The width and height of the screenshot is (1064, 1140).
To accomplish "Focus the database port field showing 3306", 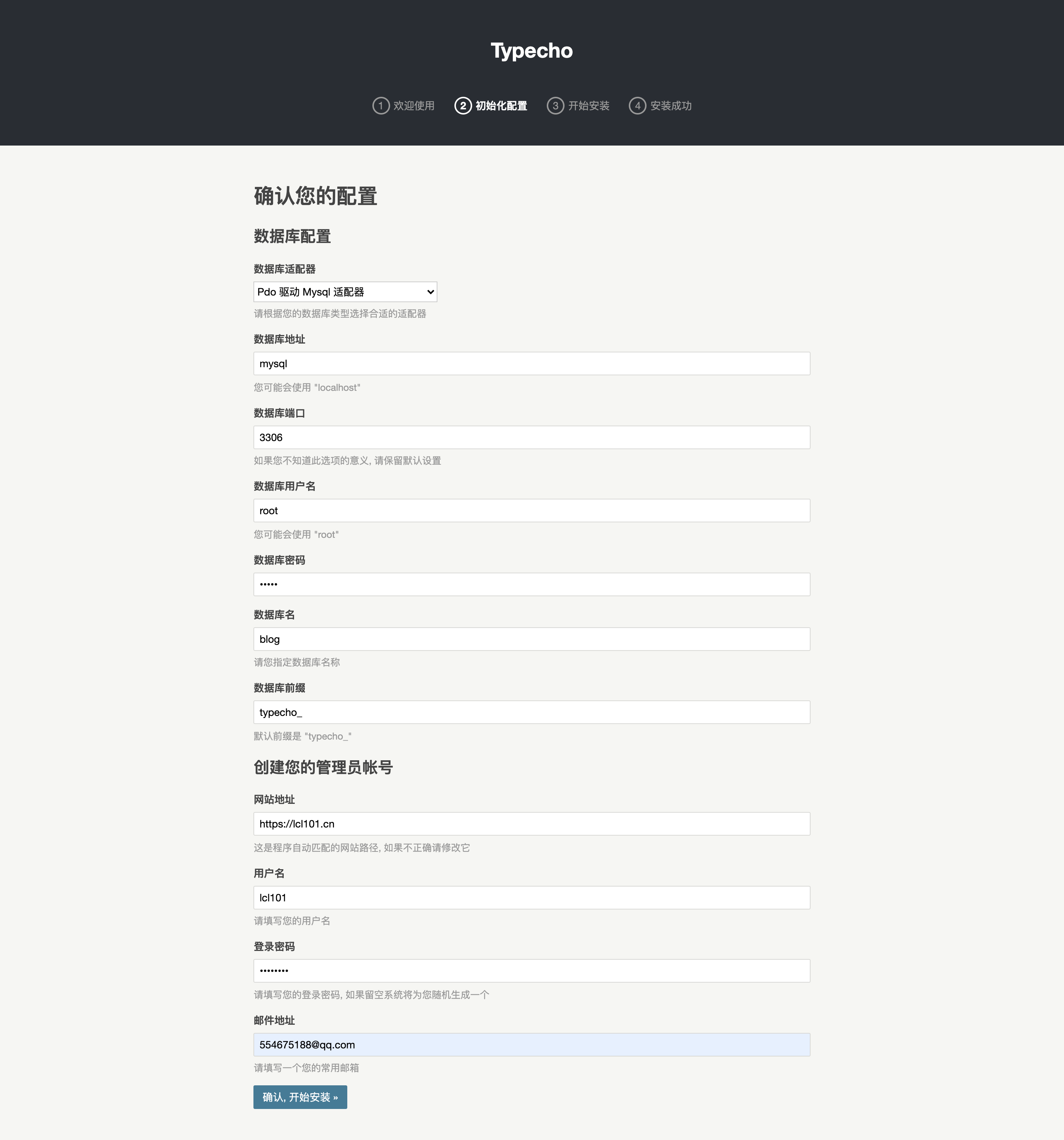I will (x=532, y=437).
